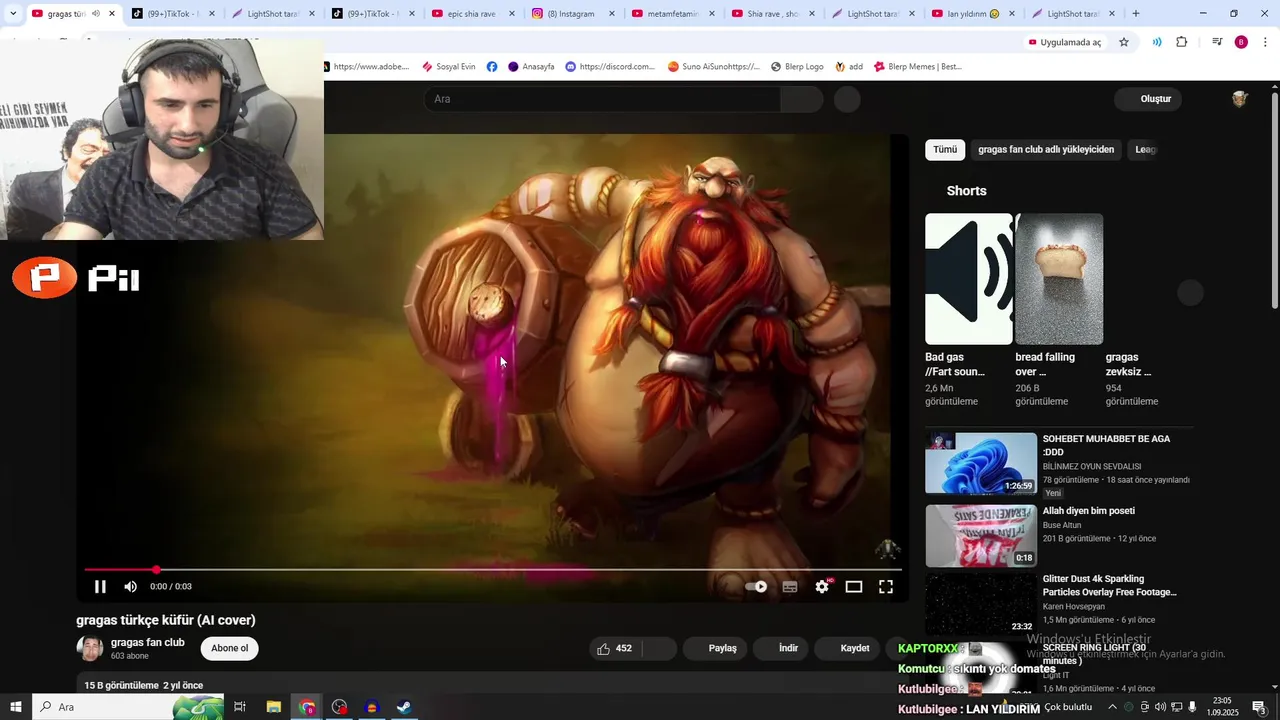Open the gragas zevksiz short title
This screenshot has width=1280, height=720.
[x=1129, y=364]
